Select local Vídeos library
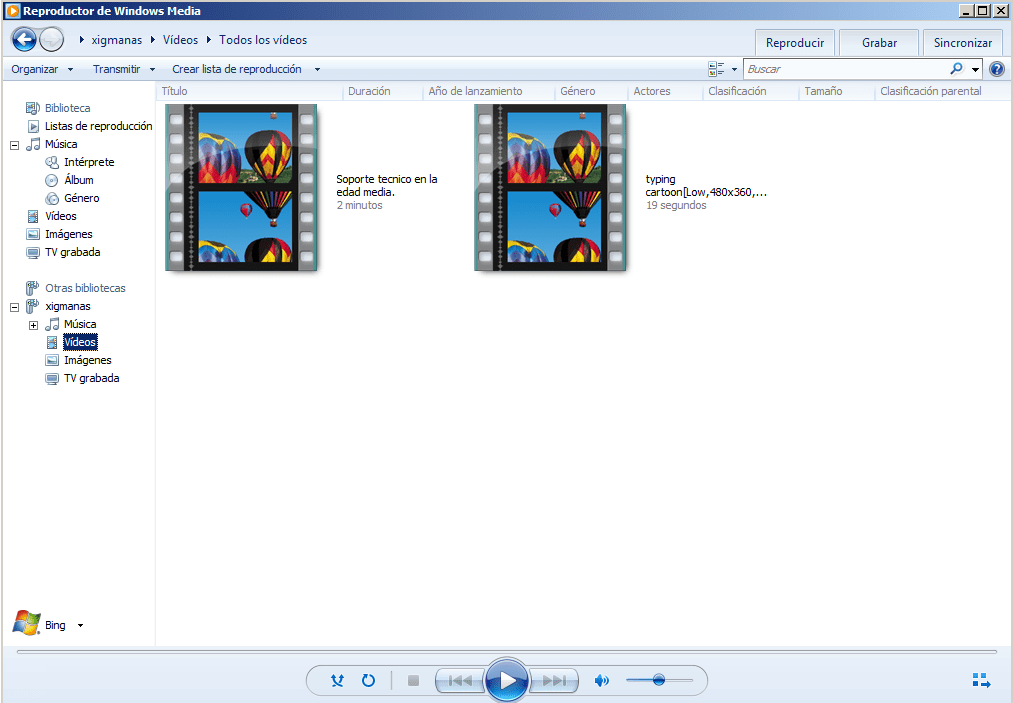Viewport: 1013px width, 703px height. point(60,216)
